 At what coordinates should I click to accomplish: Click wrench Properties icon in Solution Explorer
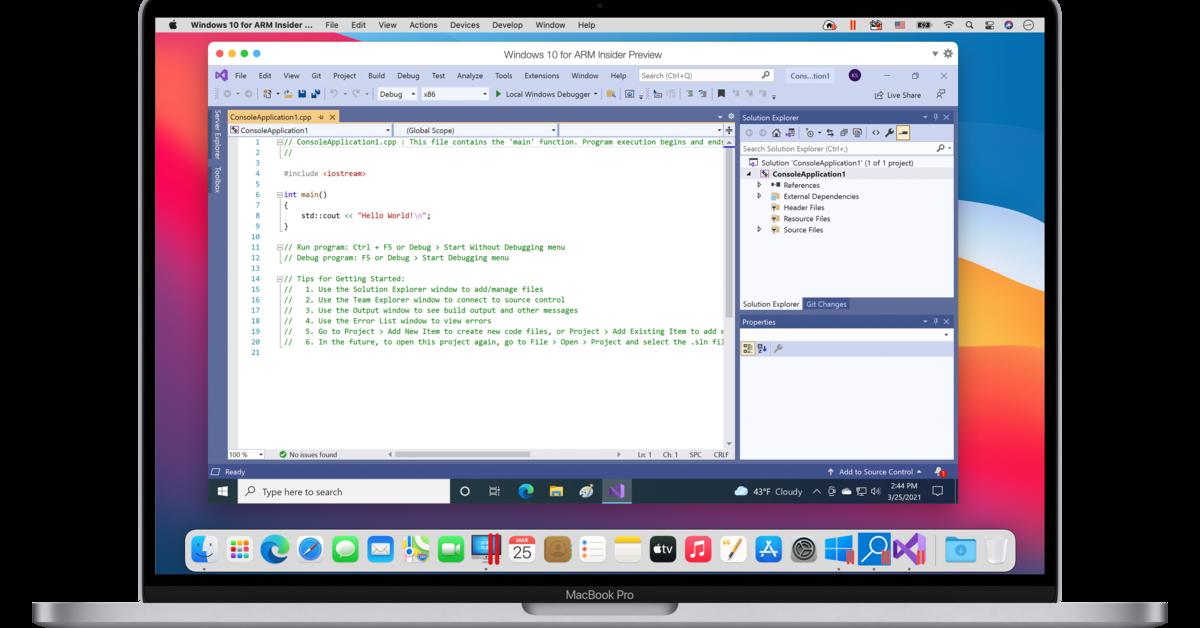pos(890,132)
